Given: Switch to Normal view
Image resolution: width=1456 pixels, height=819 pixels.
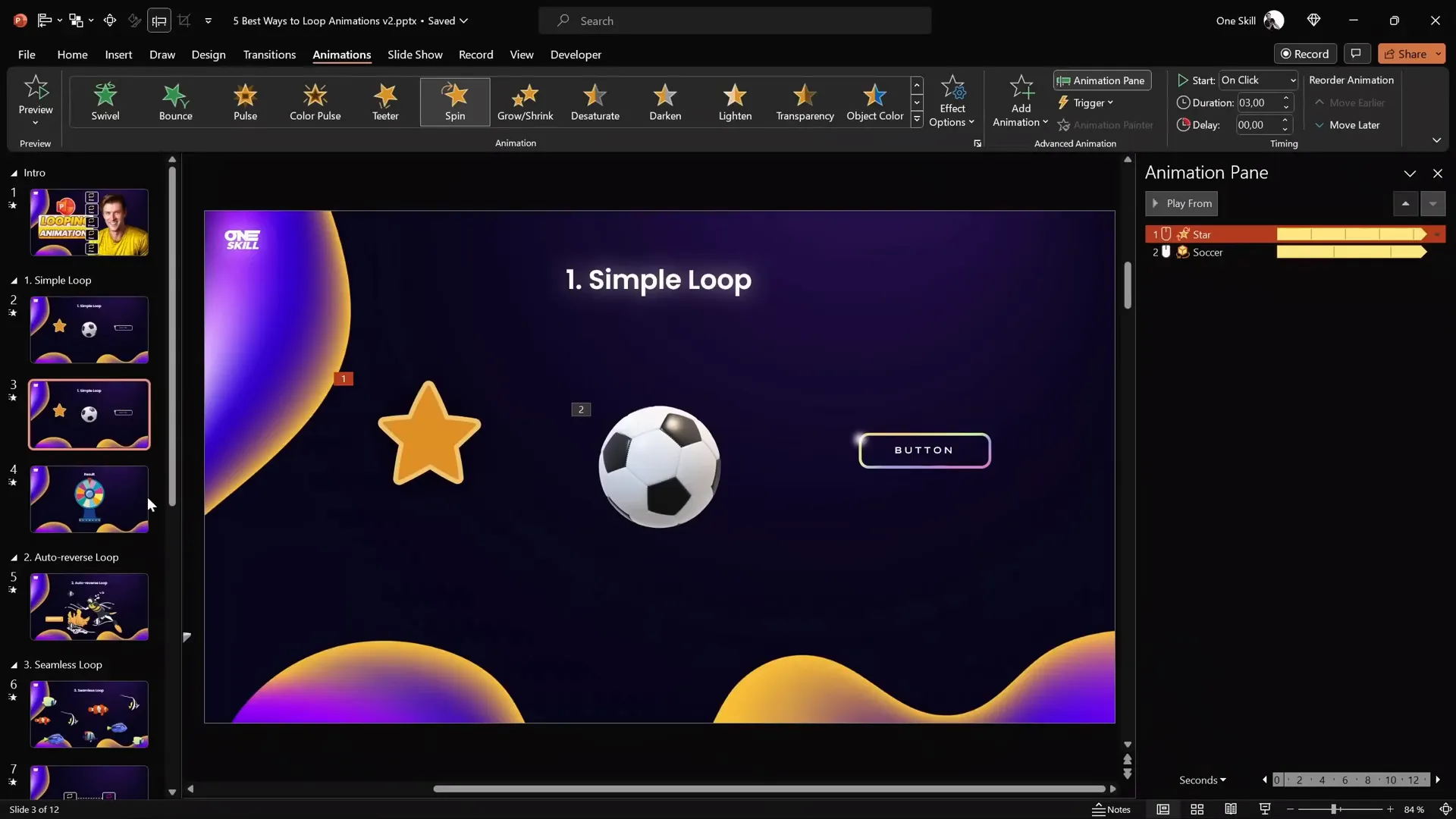Looking at the screenshot, I should 1163,810.
